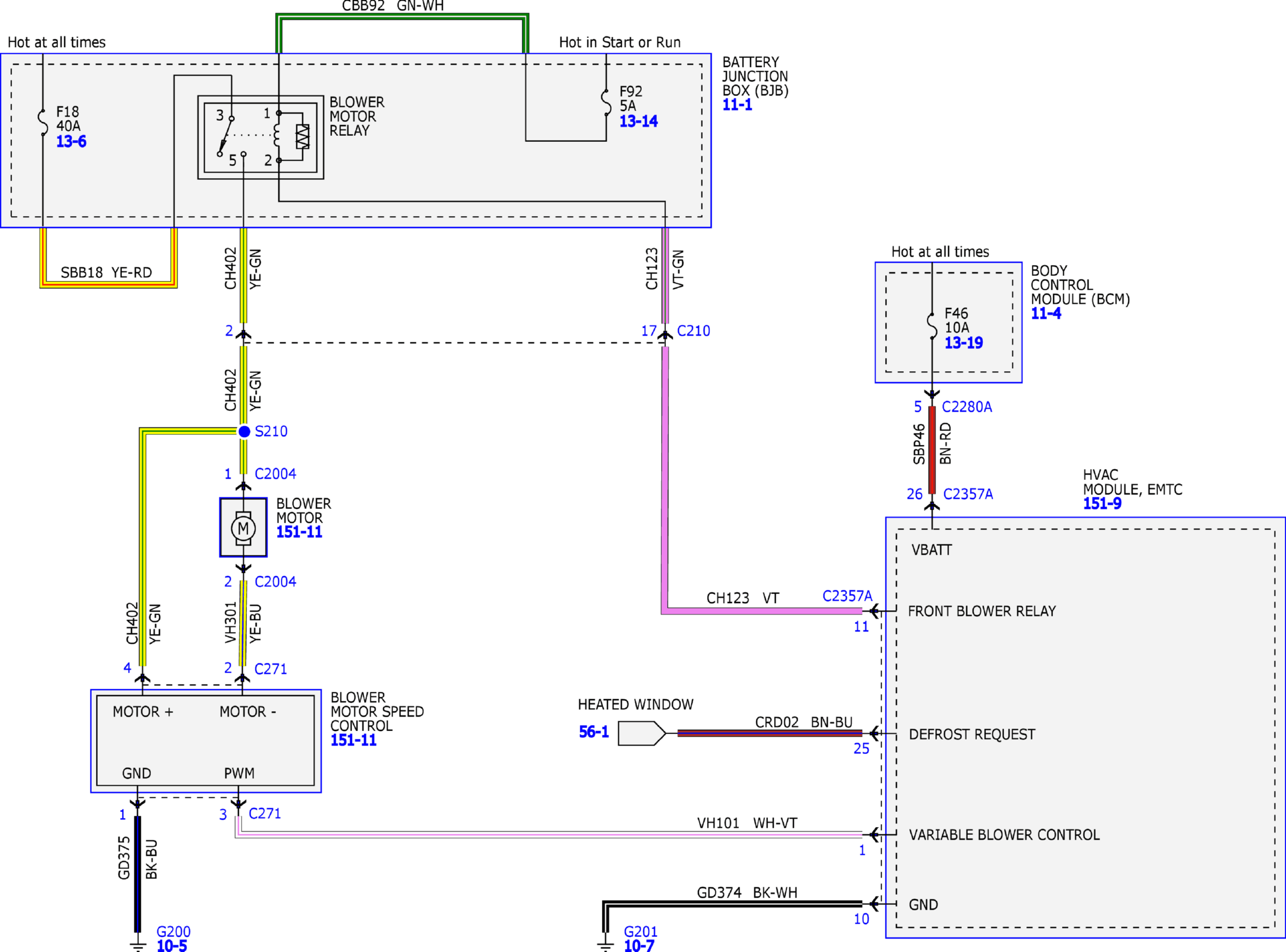Follow the 11-1 Battery Junction Box link

pos(737,105)
